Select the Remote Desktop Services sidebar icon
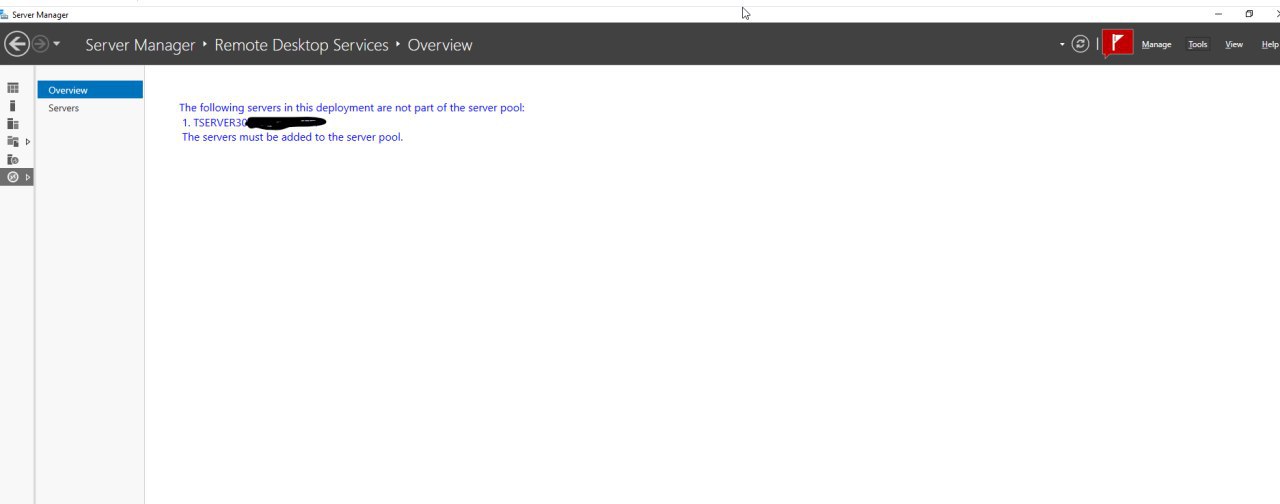Viewport: 1280px width, 504px height. tap(13, 177)
